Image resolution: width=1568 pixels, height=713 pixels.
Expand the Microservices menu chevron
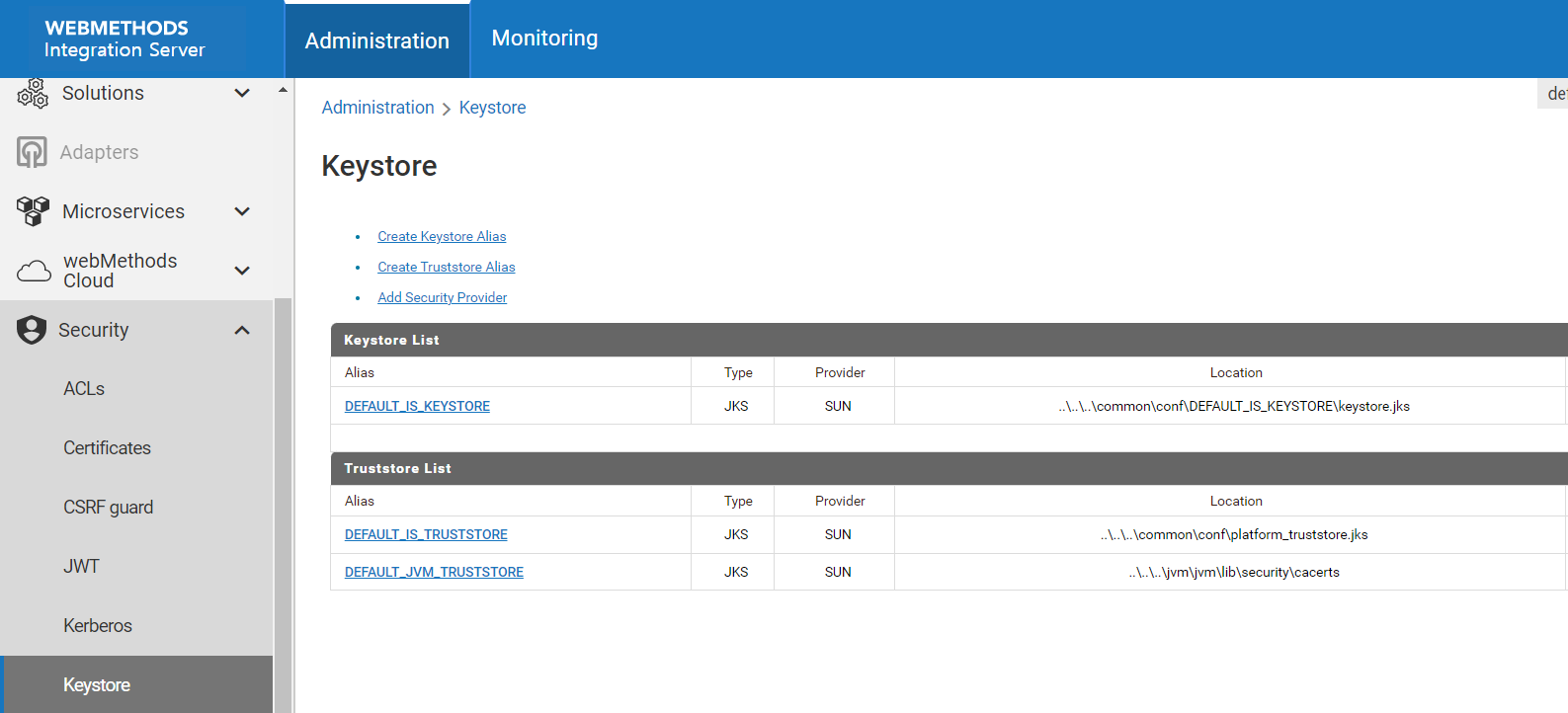[242, 211]
